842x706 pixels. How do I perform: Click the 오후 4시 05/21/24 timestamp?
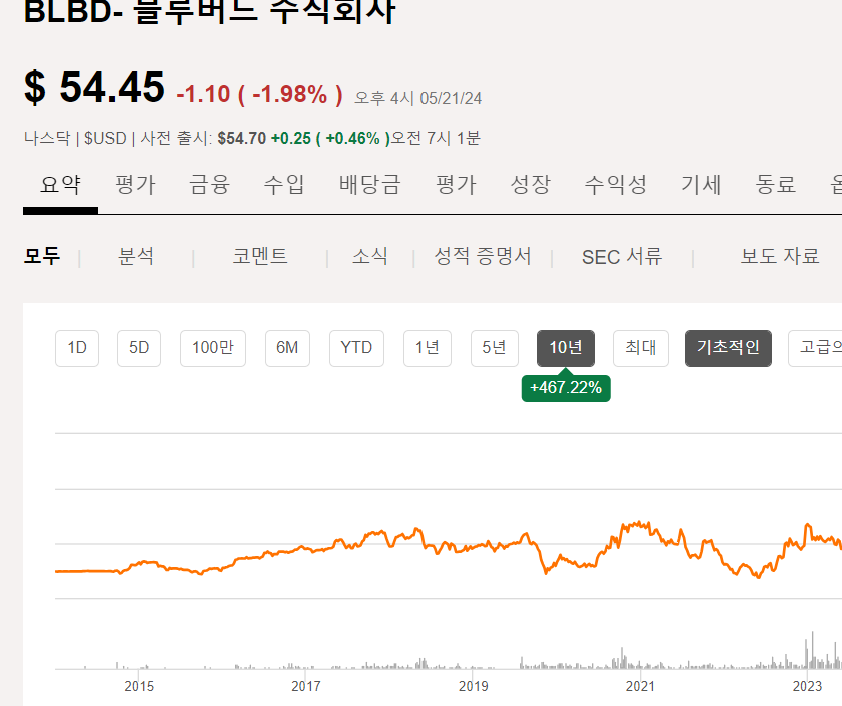click(x=418, y=98)
